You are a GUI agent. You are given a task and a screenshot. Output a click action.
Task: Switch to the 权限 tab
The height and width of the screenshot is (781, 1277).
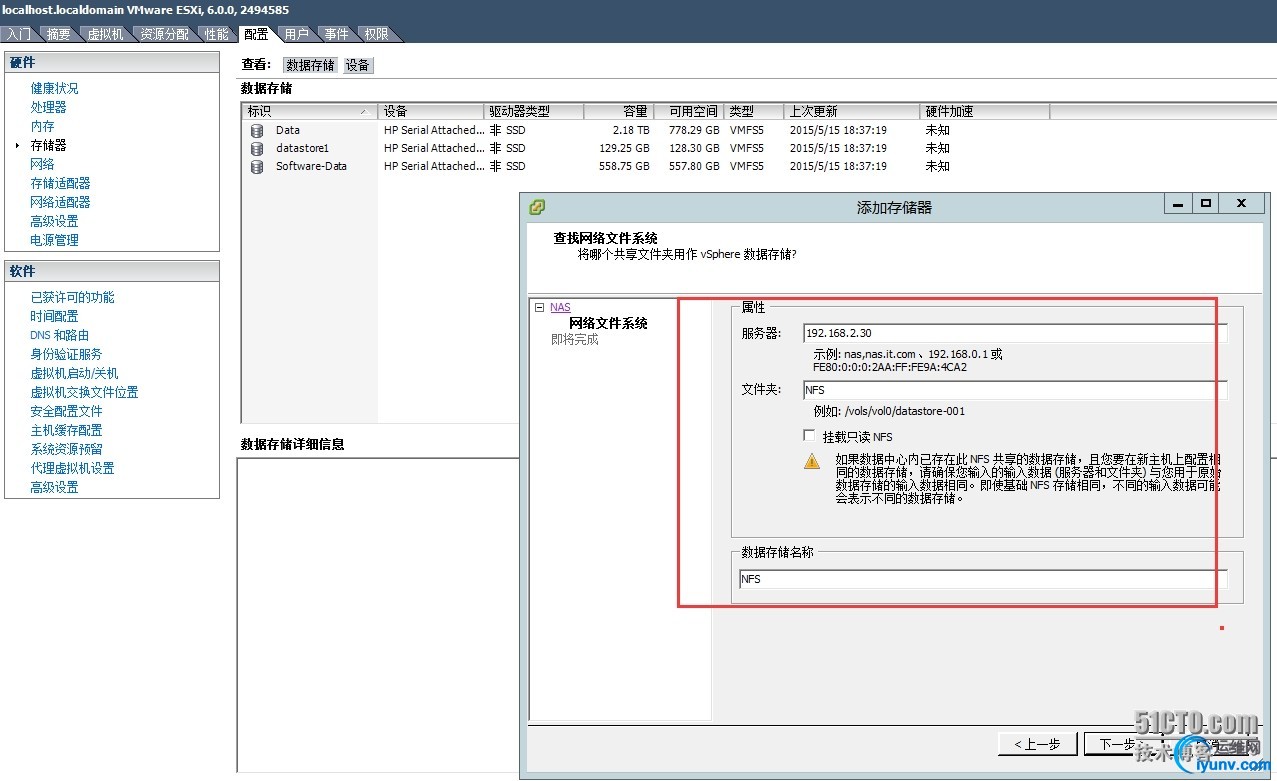[x=376, y=34]
